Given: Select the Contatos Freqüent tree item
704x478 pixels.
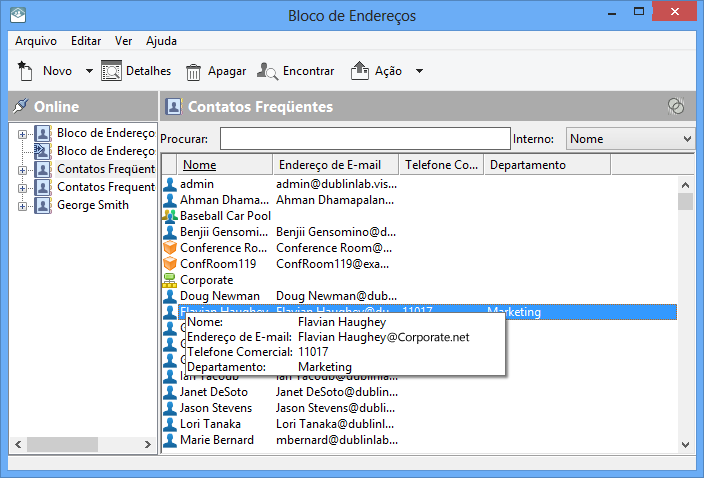Looking at the screenshot, I should [106, 169].
